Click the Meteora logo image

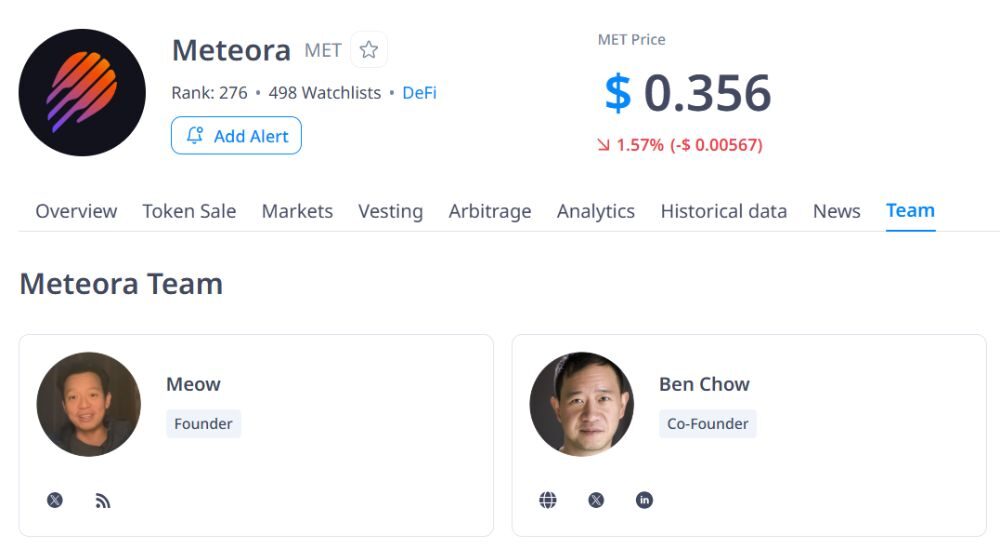(x=82, y=92)
